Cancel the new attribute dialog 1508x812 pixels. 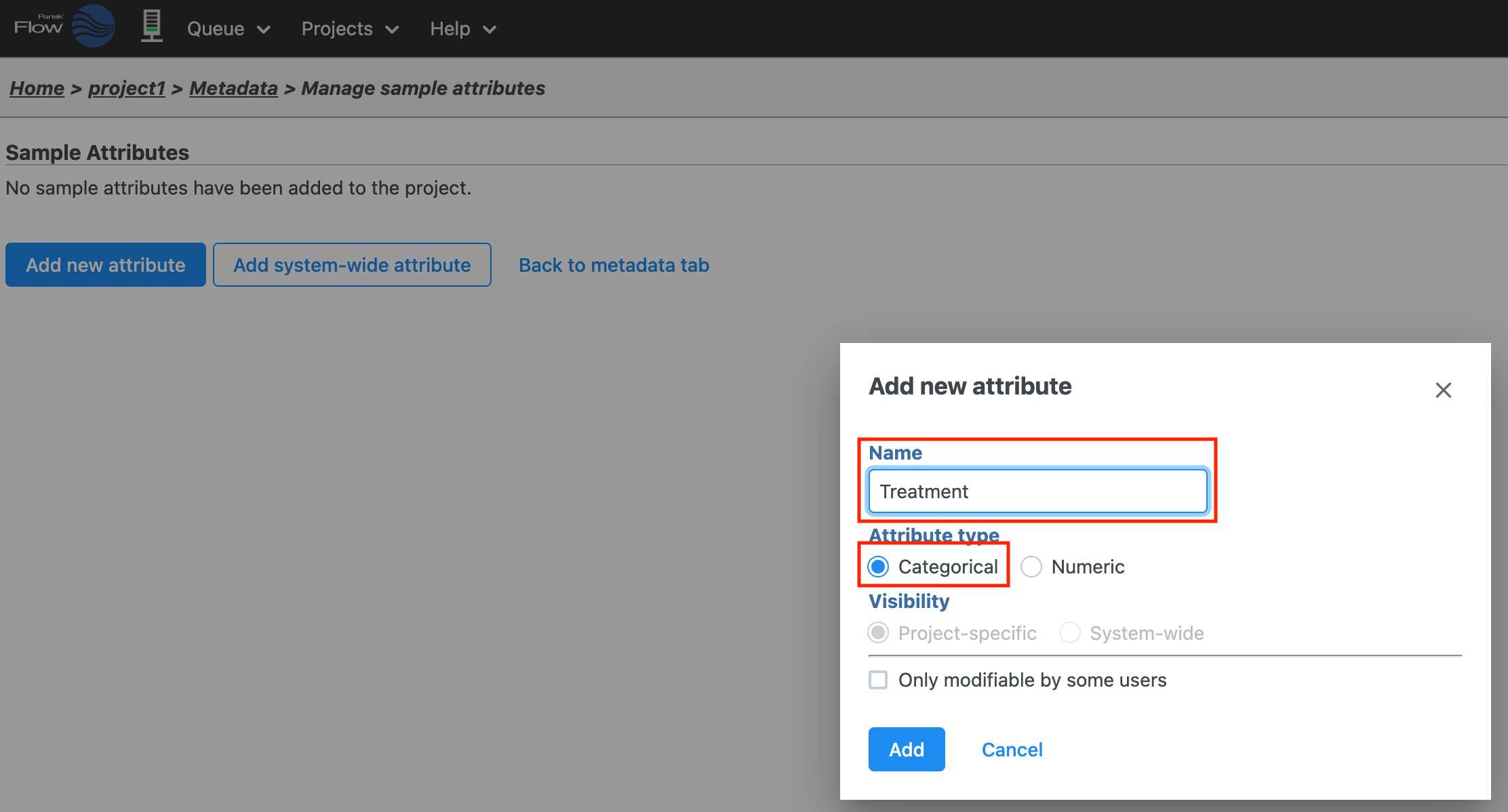tap(1012, 750)
